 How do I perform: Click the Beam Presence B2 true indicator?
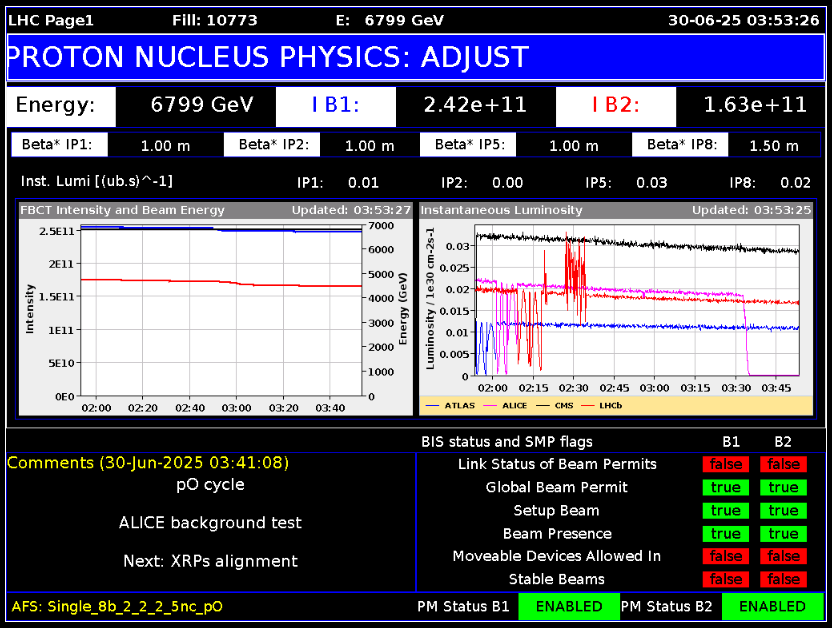coord(783,533)
